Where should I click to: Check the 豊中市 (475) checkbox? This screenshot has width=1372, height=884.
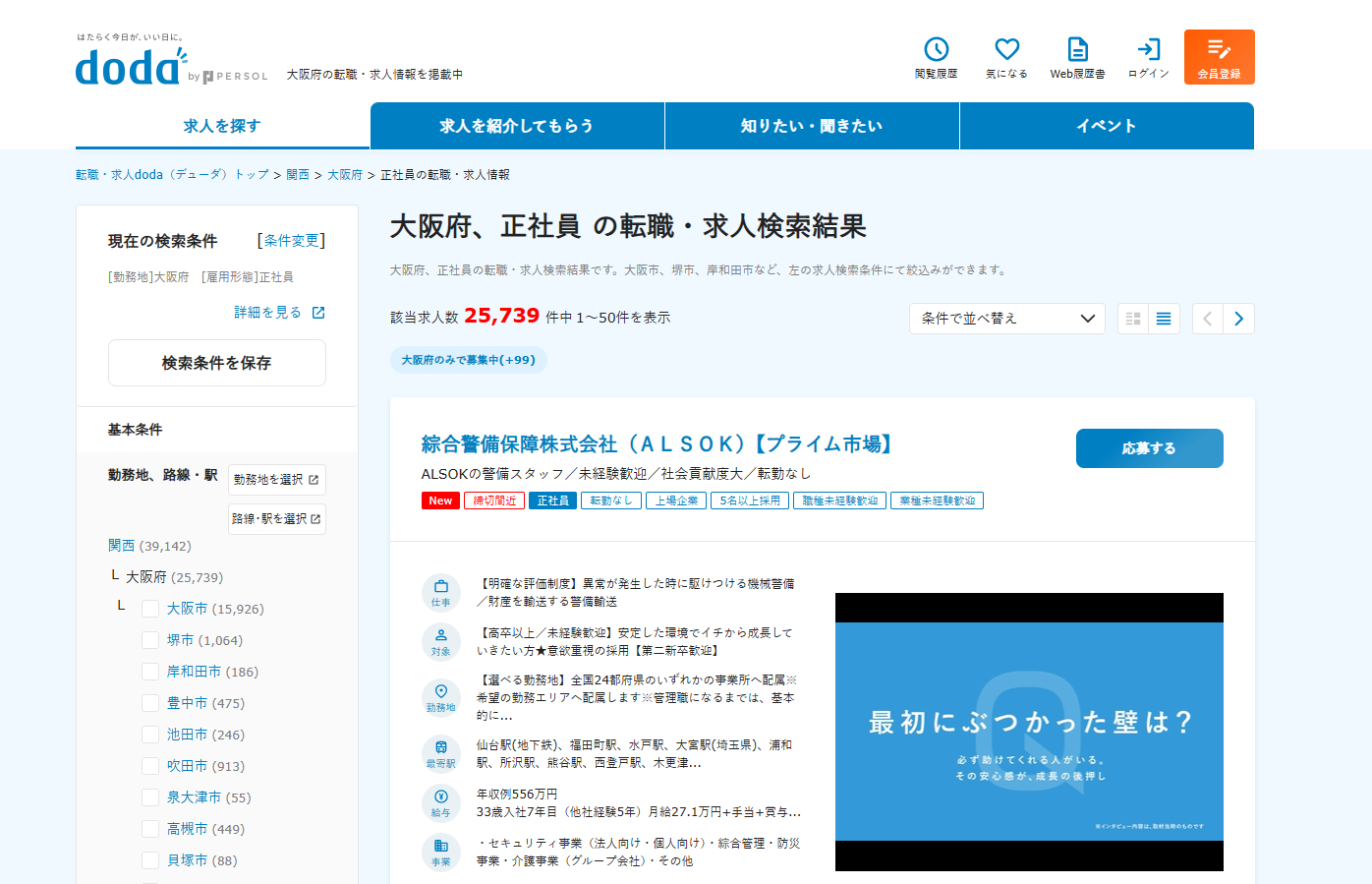click(x=150, y=703)
